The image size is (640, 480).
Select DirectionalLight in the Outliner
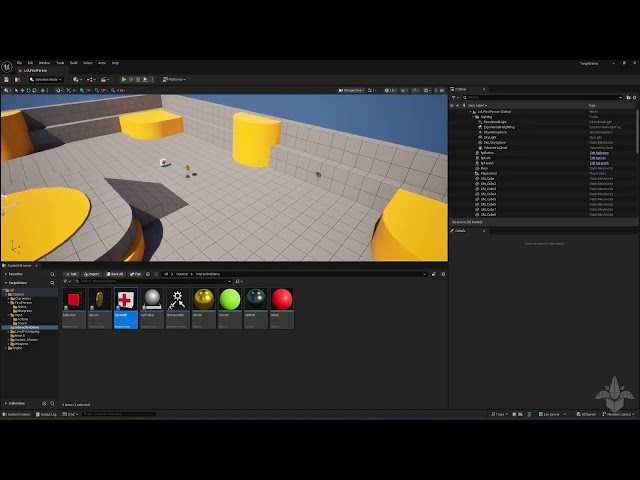click(495, 122)
